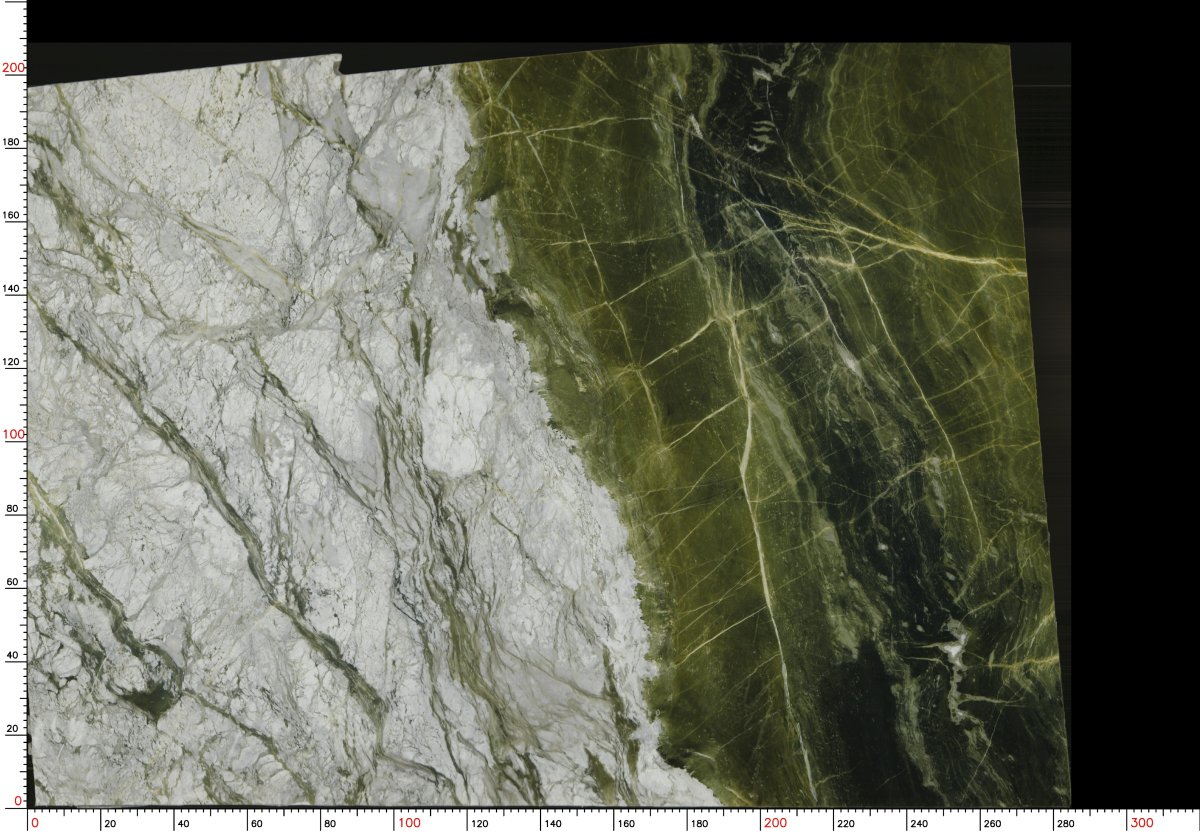Viewport: 1200px width, 836px height.
Task: Pick the 240 label on the horizontal ruler
Action: [918, 824]
